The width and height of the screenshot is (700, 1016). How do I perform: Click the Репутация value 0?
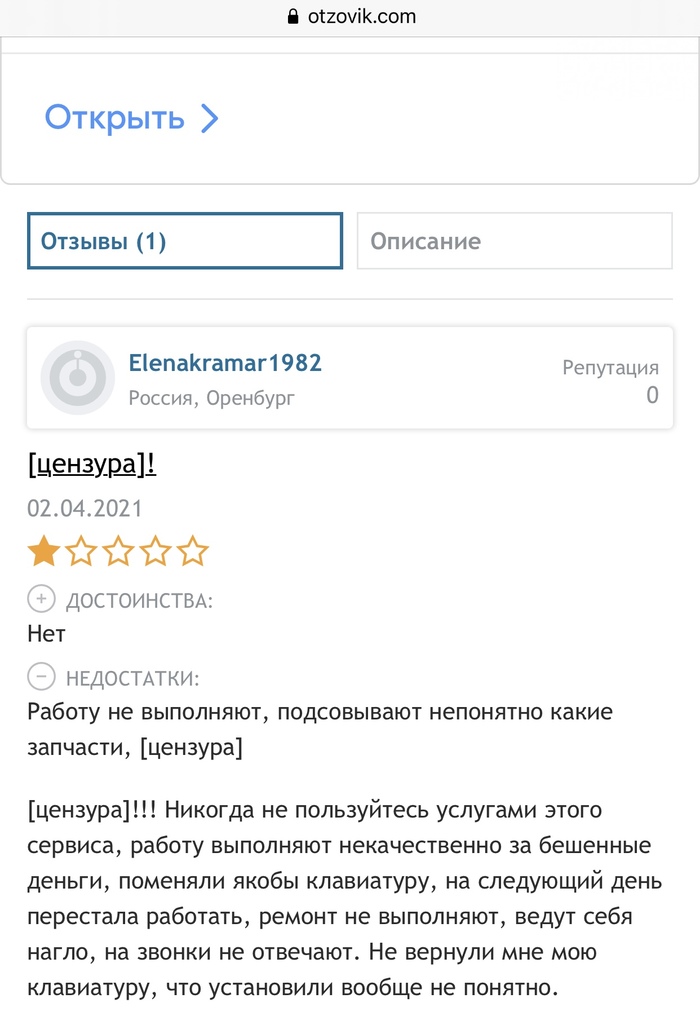click(652, 395)
